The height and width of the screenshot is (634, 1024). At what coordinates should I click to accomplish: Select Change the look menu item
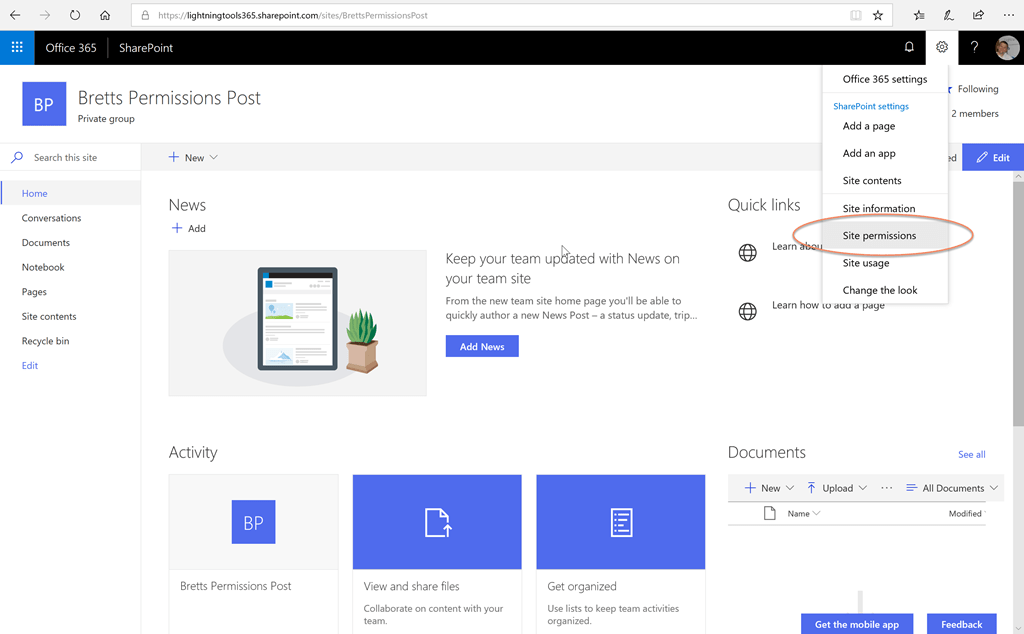pos(885,291)
